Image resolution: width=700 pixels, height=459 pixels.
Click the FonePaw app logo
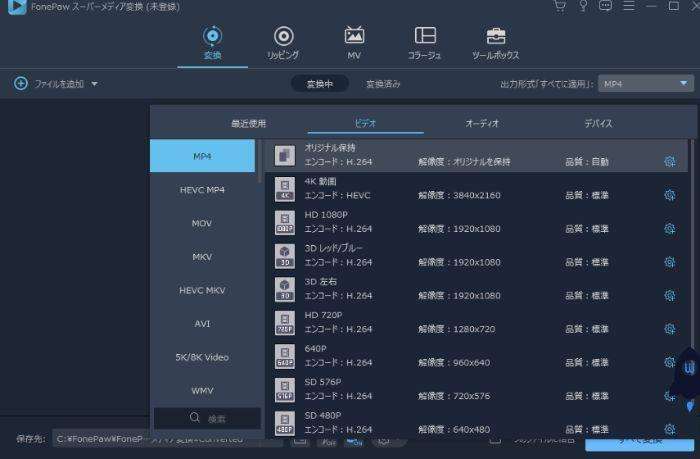click(17, 7)
